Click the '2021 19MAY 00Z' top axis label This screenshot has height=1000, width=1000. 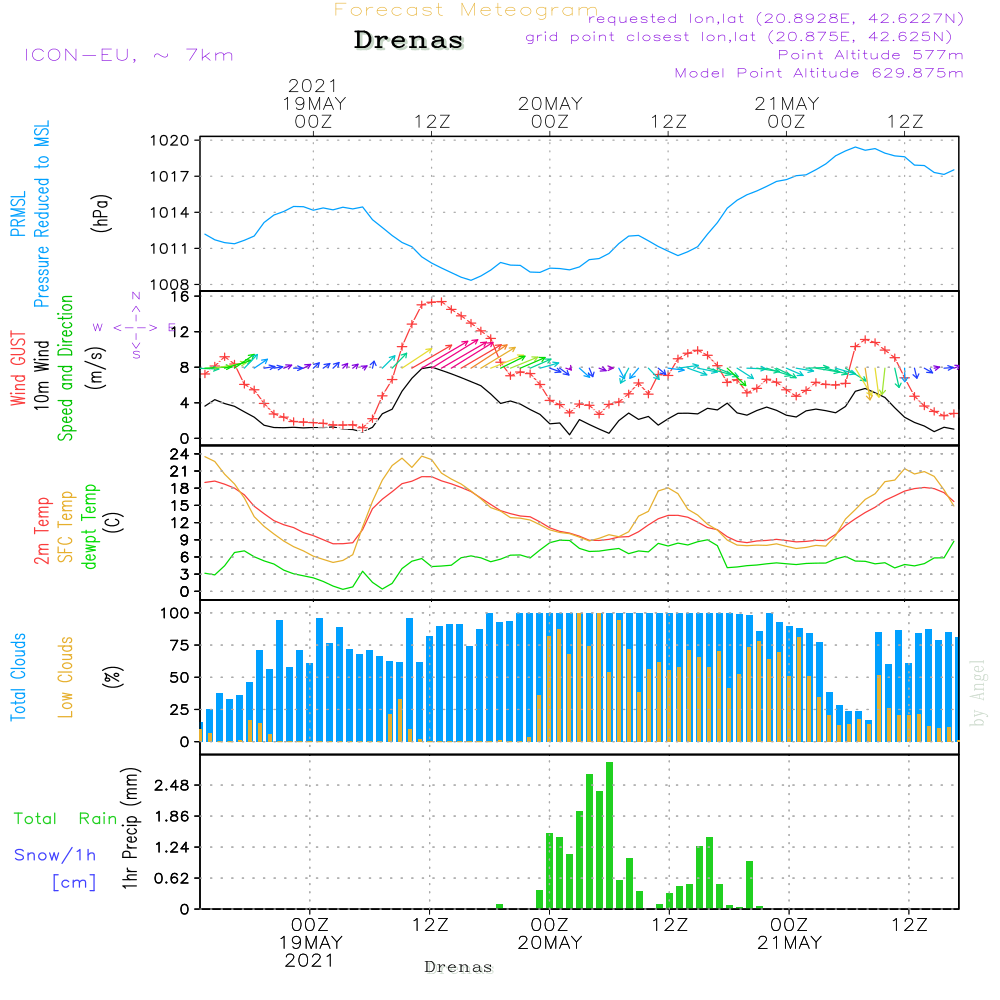(x=313, y=103)
